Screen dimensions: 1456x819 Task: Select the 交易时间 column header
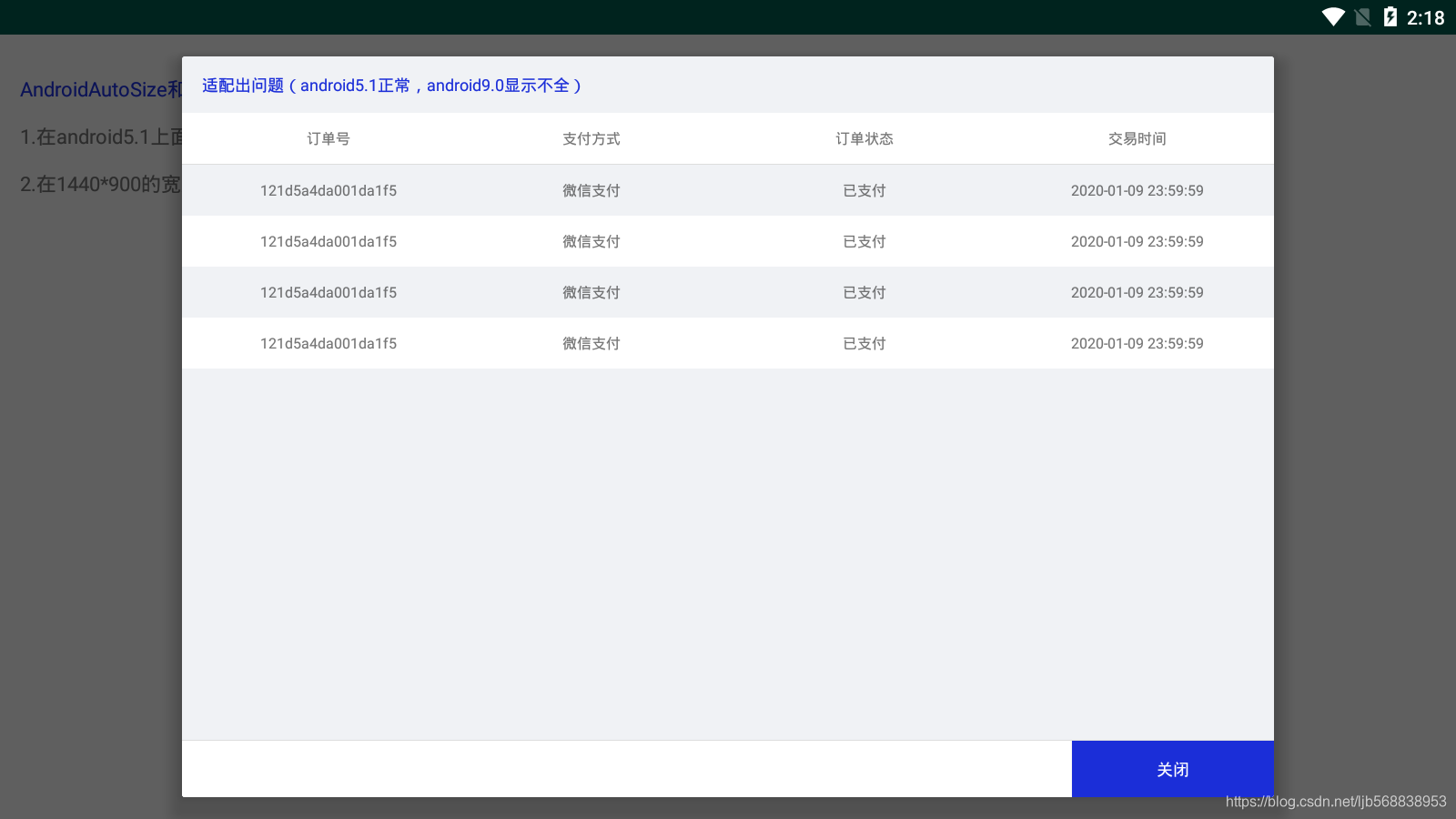tap(1137, 138)
